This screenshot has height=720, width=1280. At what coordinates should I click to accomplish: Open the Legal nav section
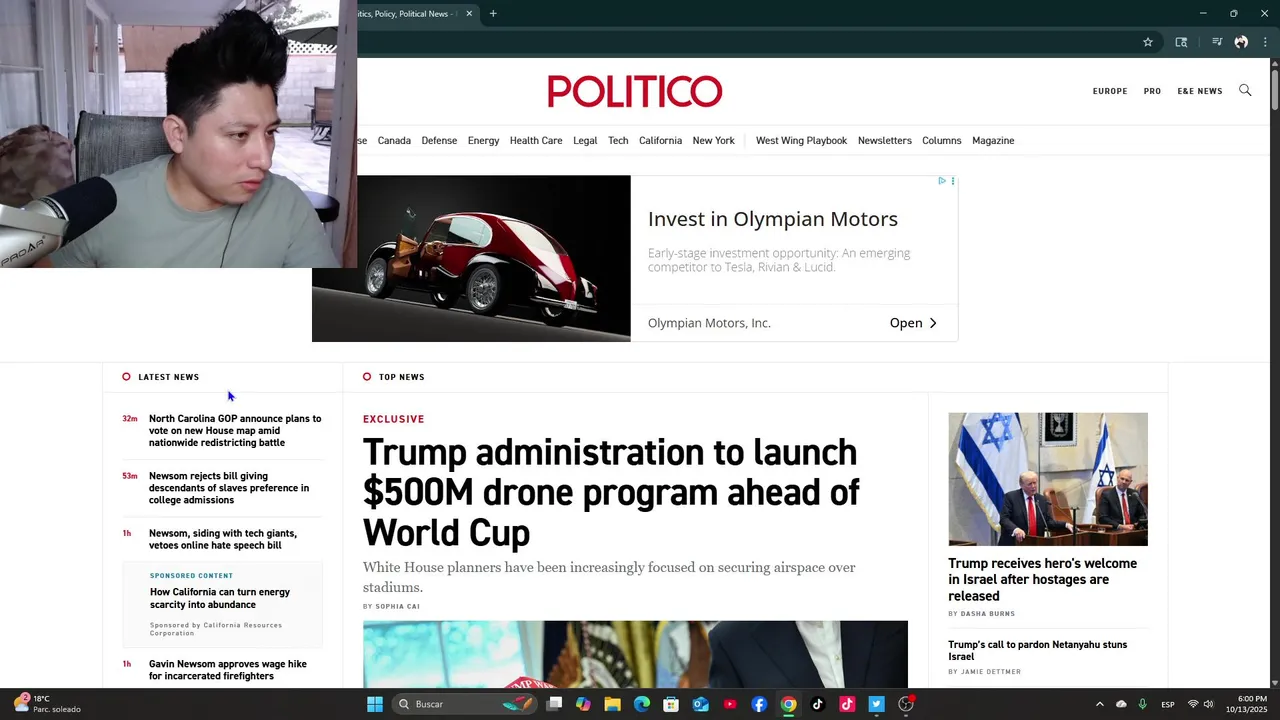point(585,141)
